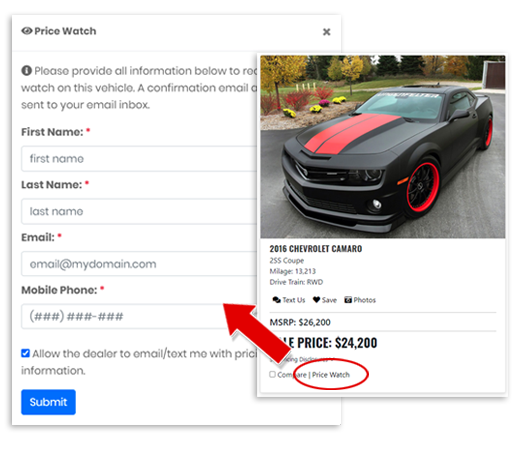
Task: Open the Camaro vehicle photo
Action: [383, 147]
